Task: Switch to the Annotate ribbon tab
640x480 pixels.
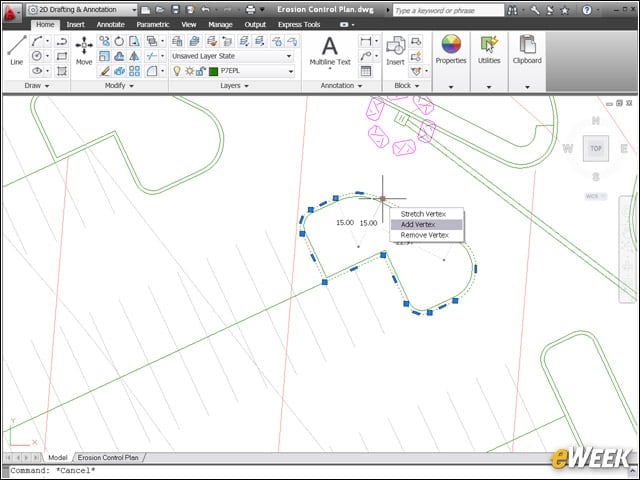Action: click(111, 25)
